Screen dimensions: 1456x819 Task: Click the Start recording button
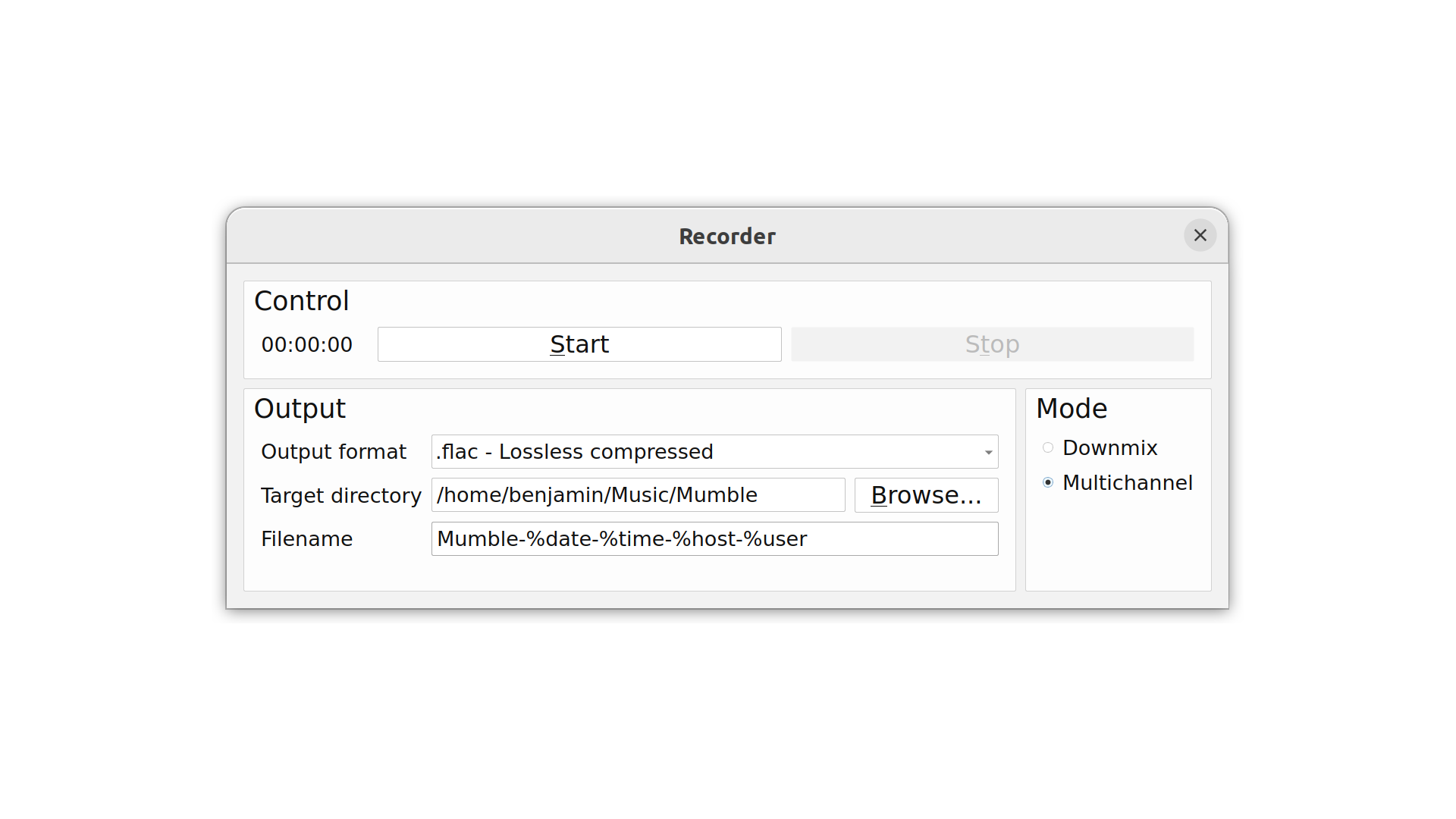pos(579,344)
